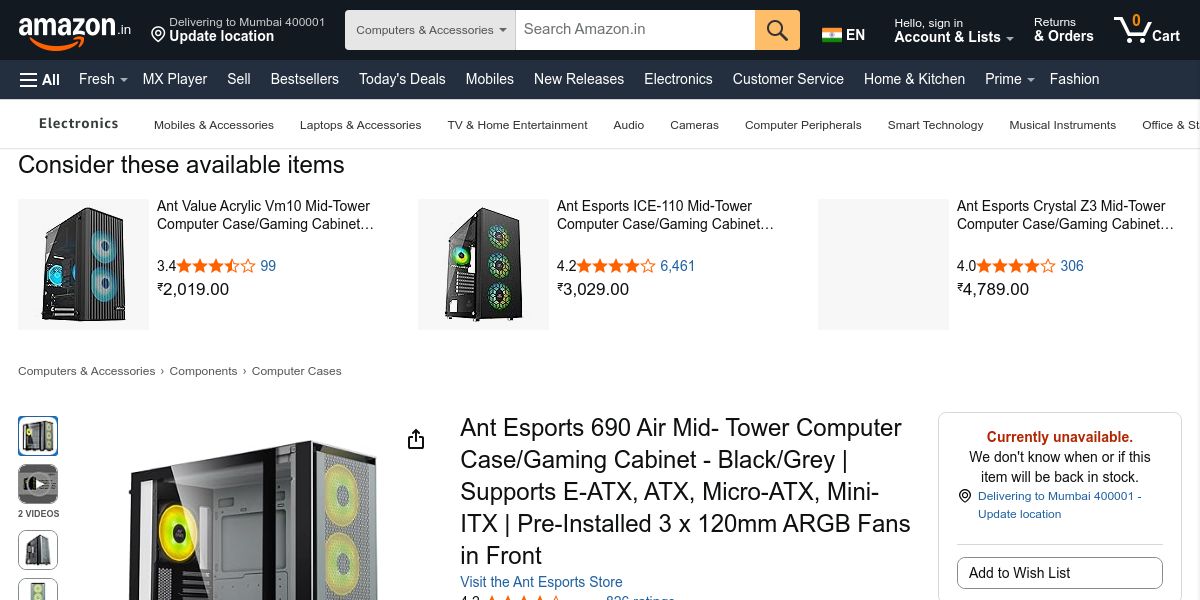Image resolution: width=1200 pixels, height=600 pixels.
Task: Open the Ant Esports ICE-110 product image
Action: point(483,264)
